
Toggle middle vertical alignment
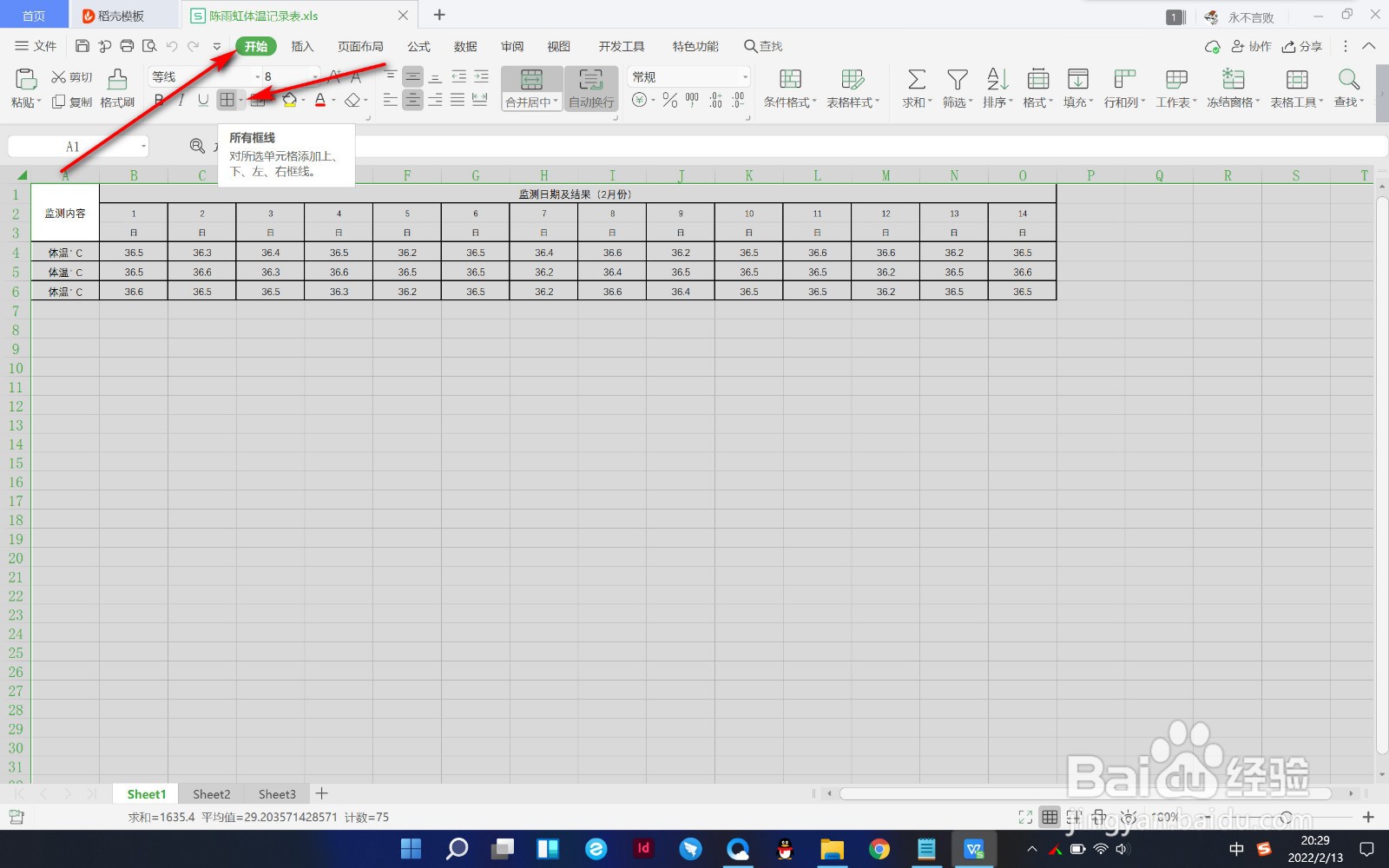click(x=413, y=76)
